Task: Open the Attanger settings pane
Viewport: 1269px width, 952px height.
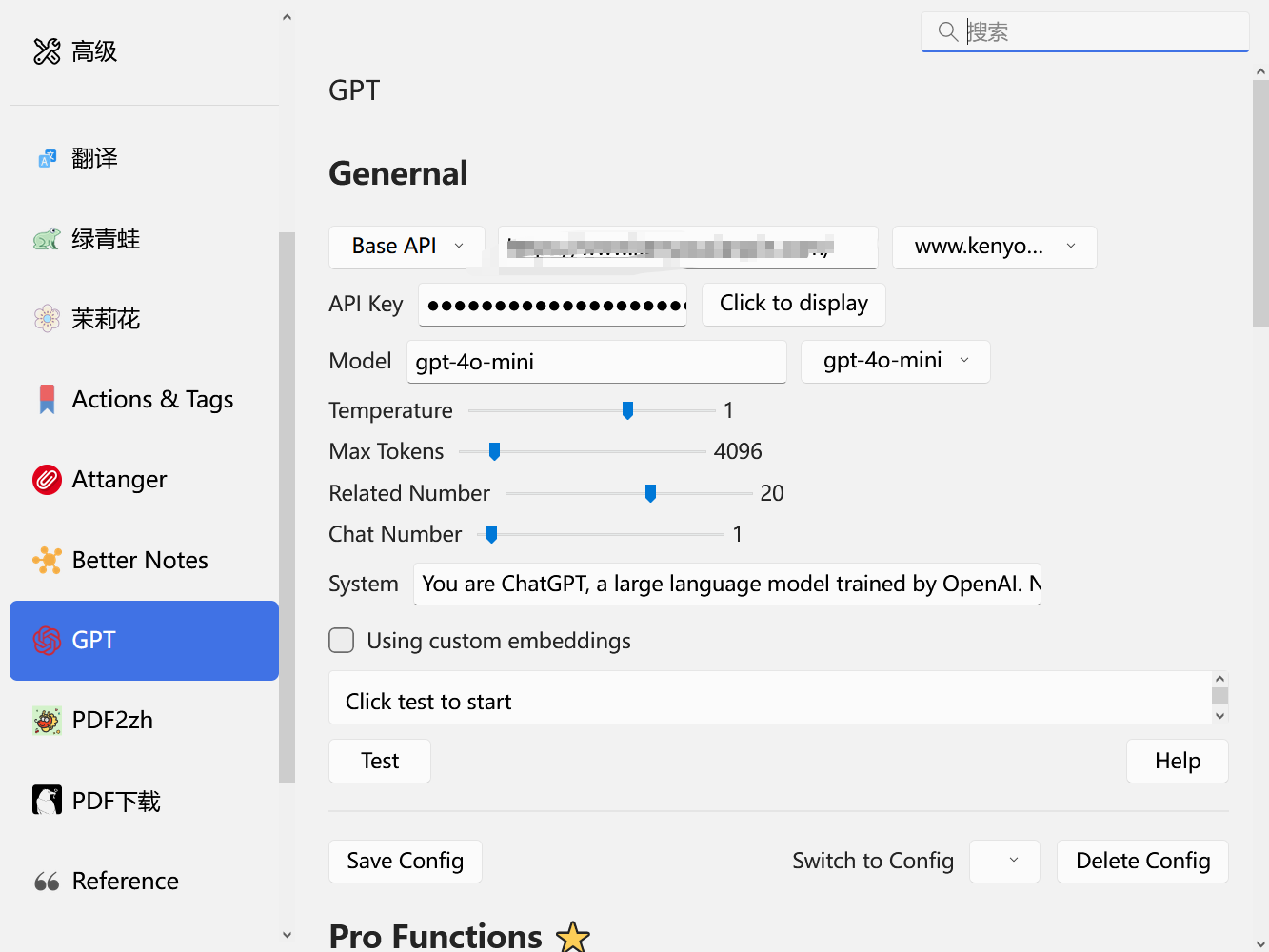Action: (144, 480)
